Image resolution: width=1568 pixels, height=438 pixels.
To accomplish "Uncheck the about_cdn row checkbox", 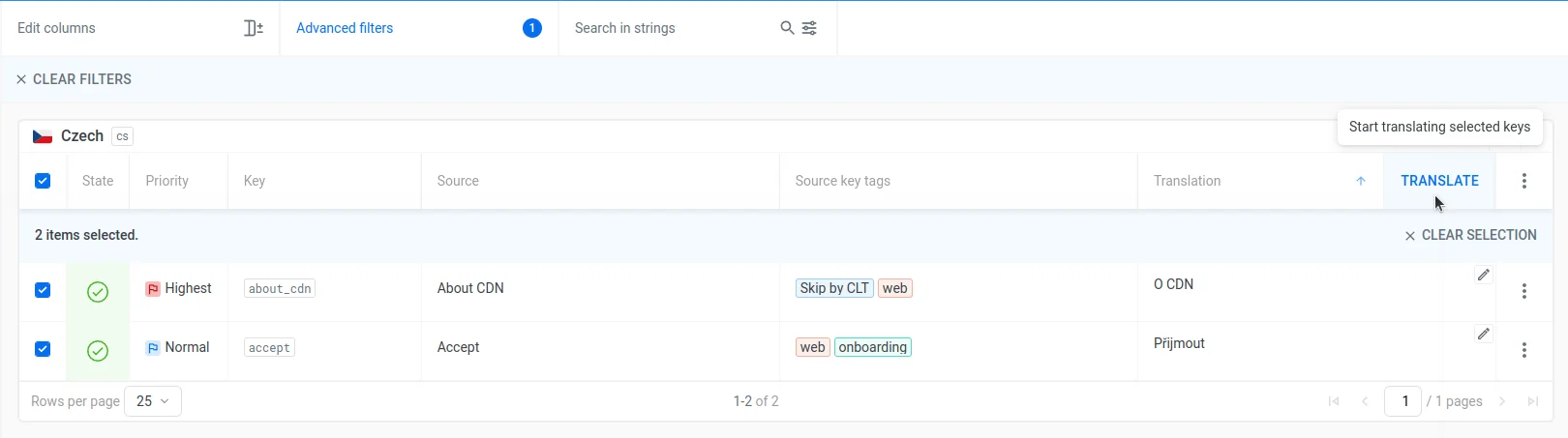I will click(43, 290).
